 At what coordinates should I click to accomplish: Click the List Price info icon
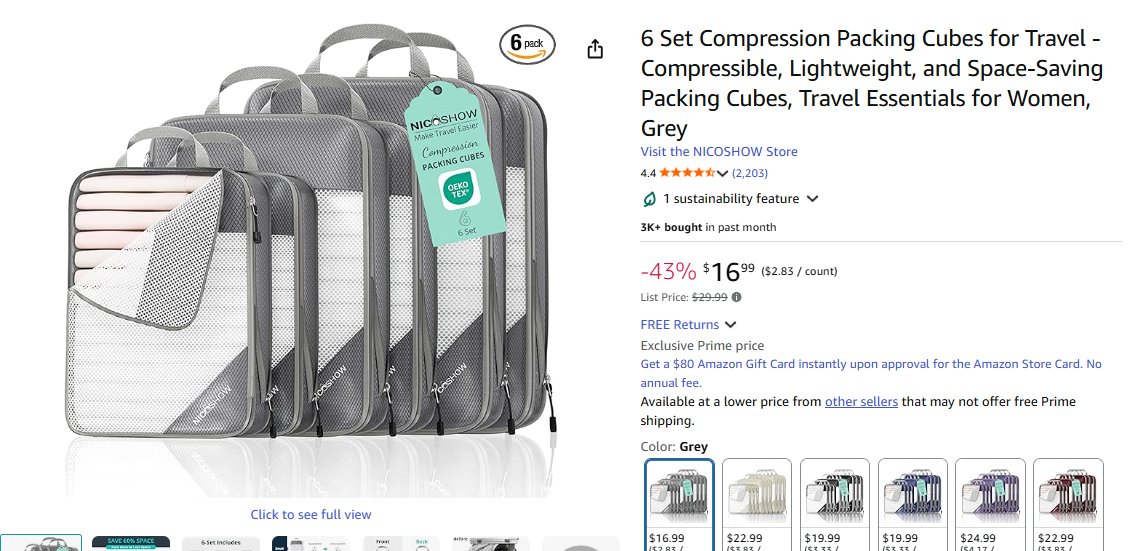pos(737,297)
